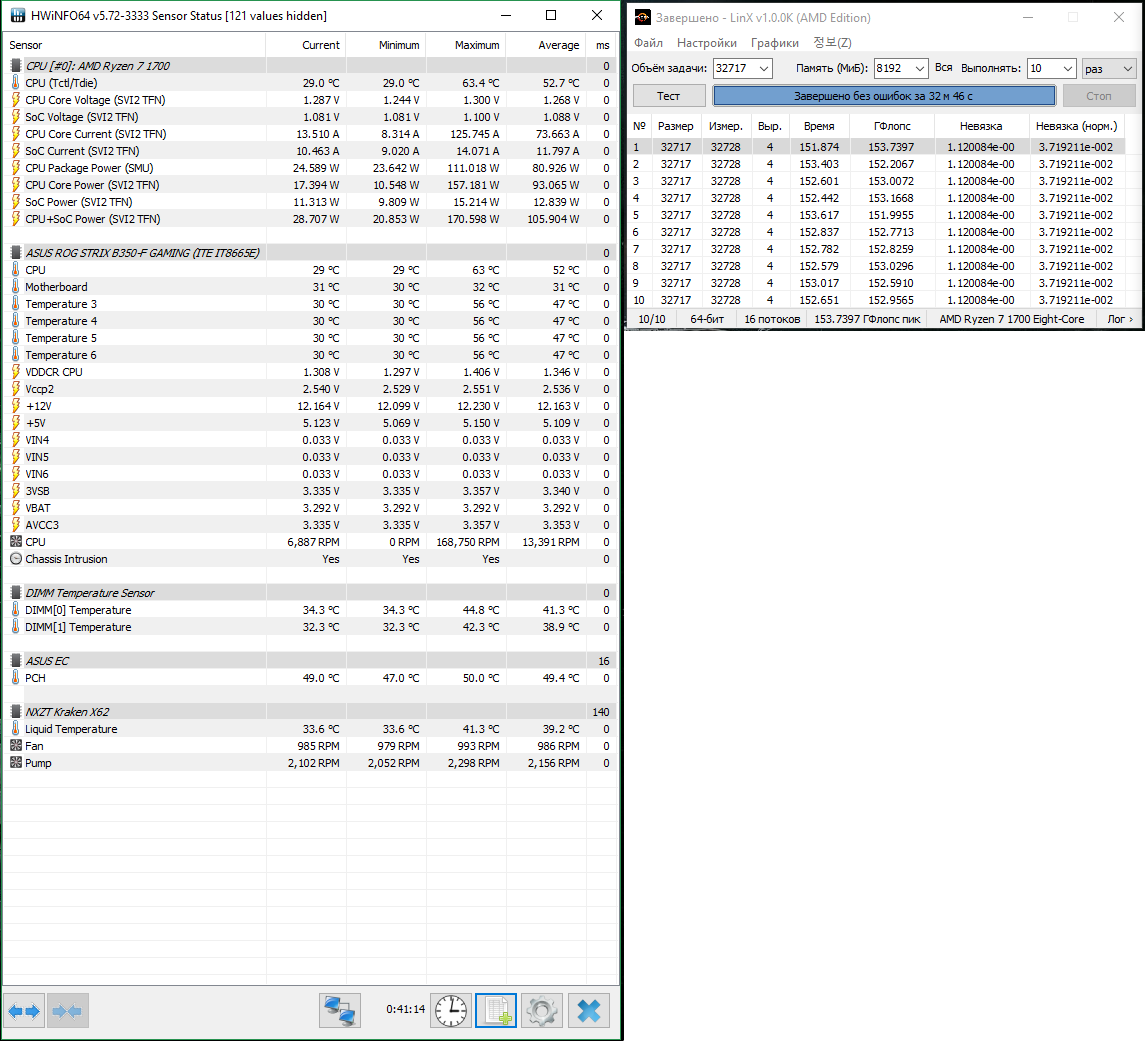Click the Vccp2 sensor row
The image size is (1145, 1041).
tap(310, 389)
